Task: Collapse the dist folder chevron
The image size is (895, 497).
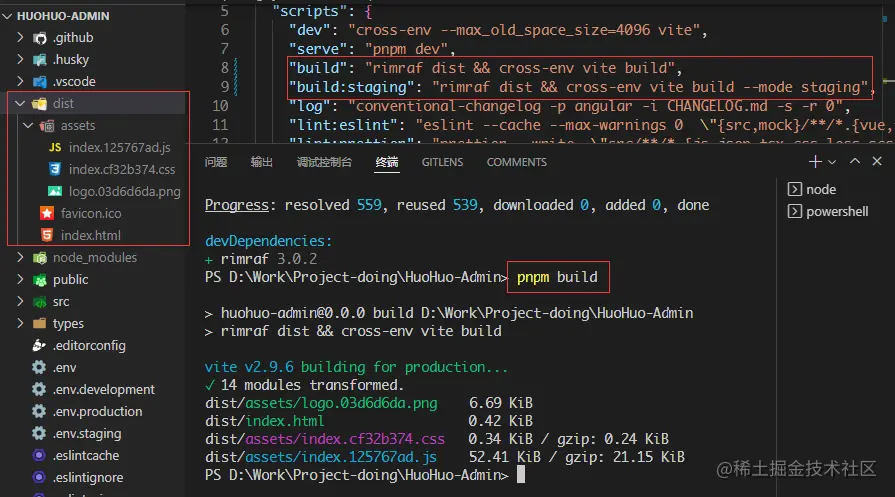Action: [20, 104]
